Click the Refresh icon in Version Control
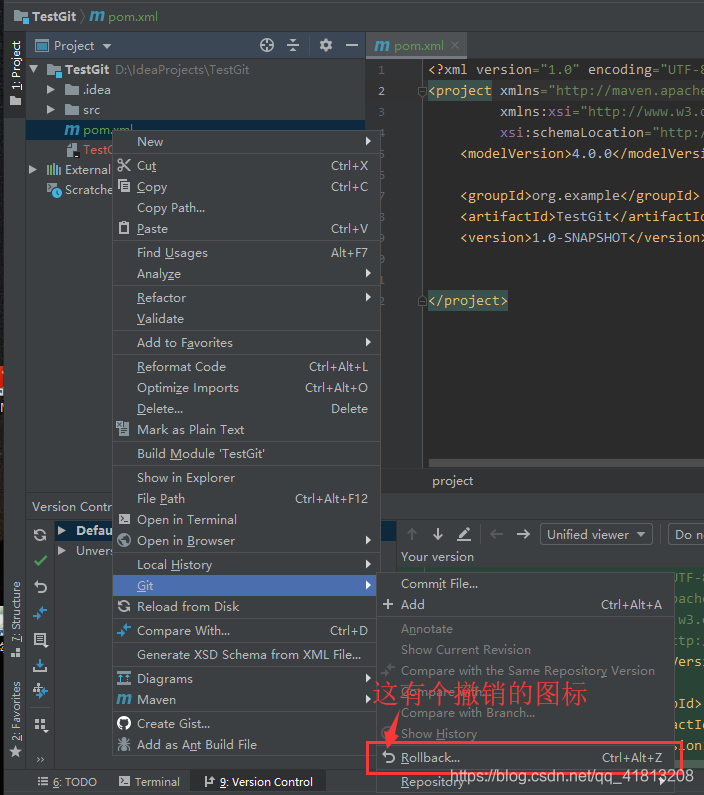Image resolution: width=704 pixels, height=795 pixels. tap(40, 534)
